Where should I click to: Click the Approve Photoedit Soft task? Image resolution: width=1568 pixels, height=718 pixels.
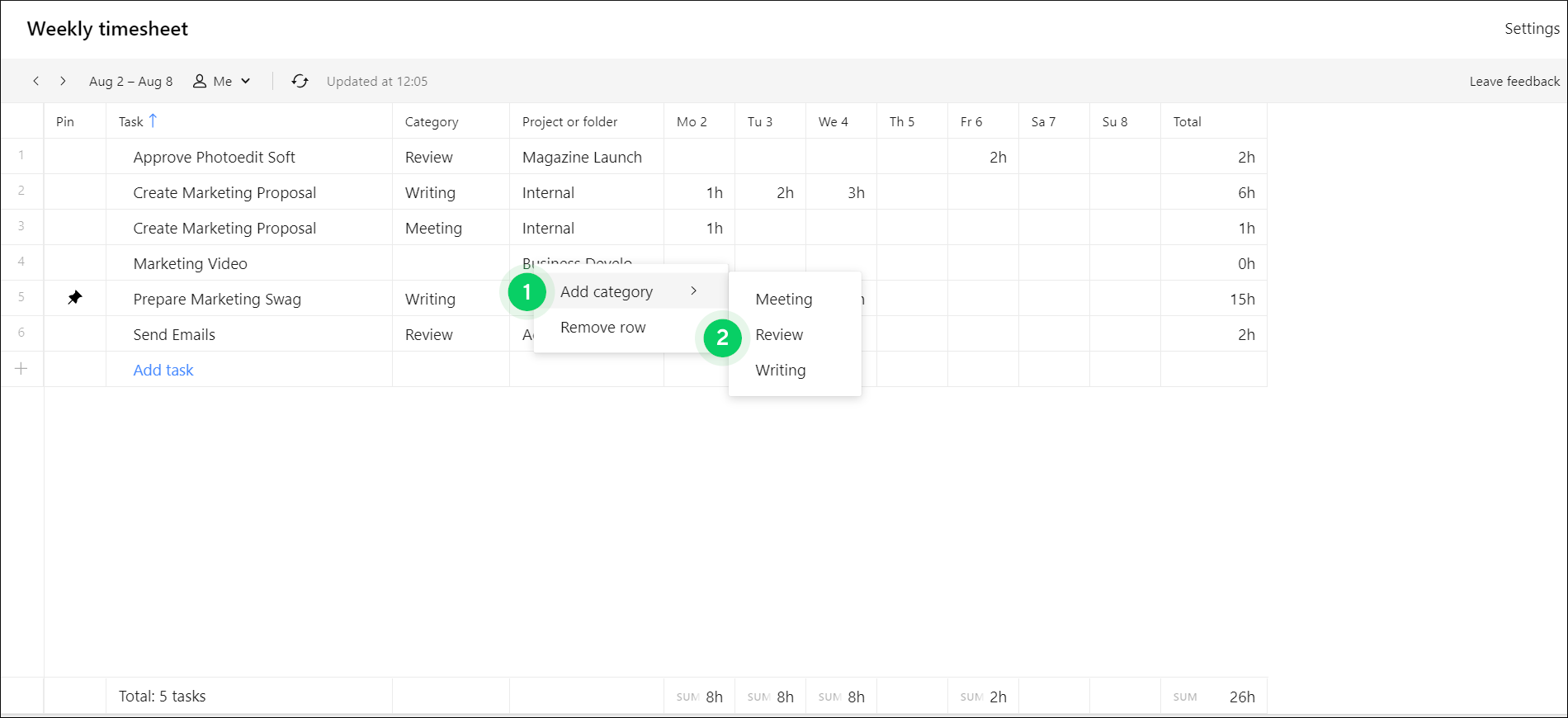[x=215, y=157]
